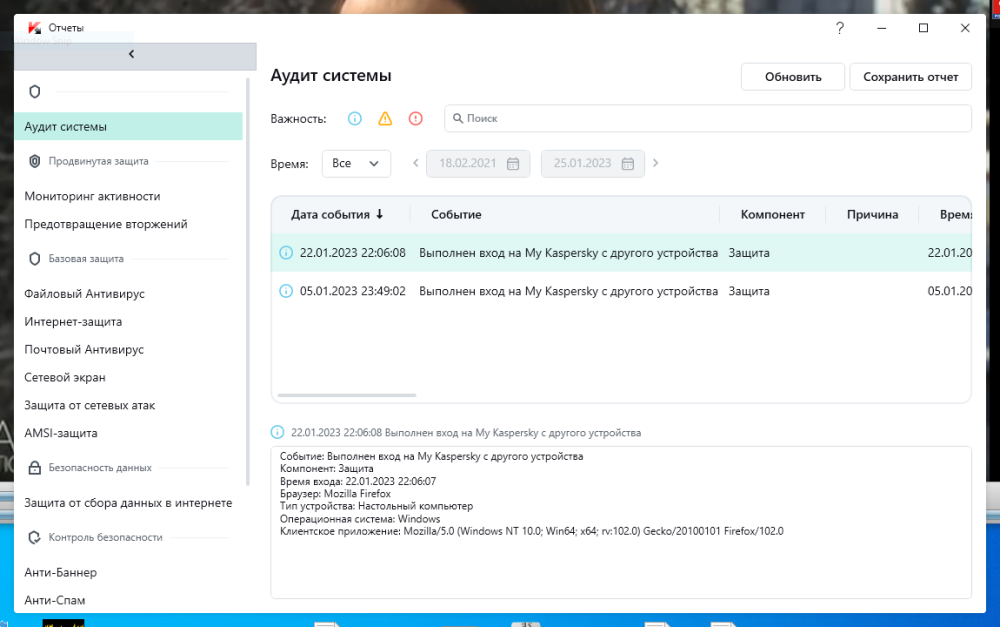Open calendar for end date 25.01.2023
1000x627 pixels.
click(x=628, y=164)
